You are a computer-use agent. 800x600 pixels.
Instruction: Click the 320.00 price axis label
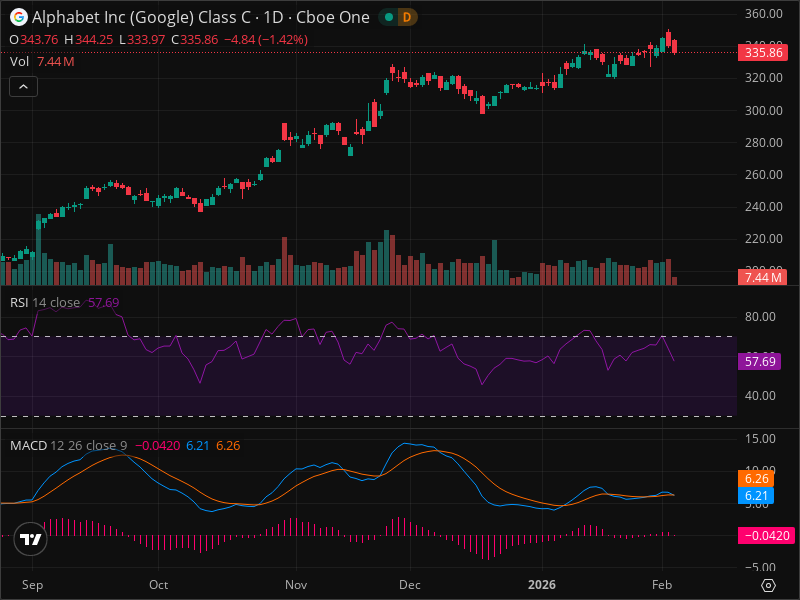[x=764, y=78]
